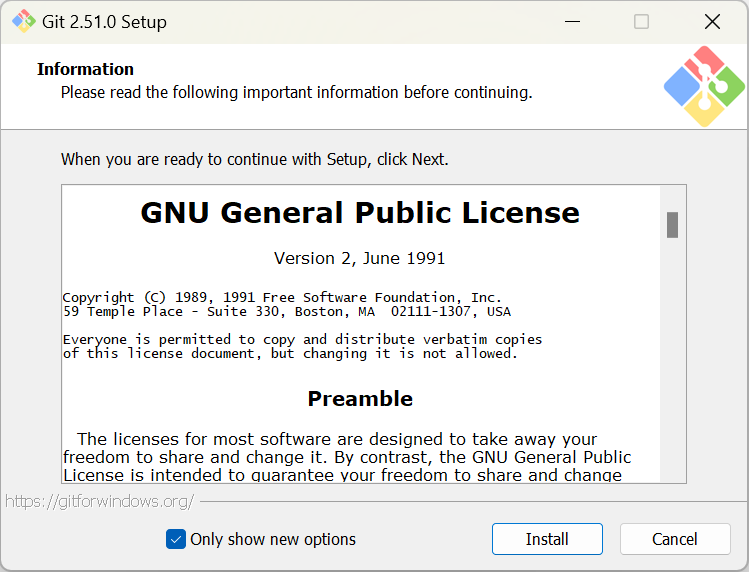Click the 'Everyone is permitted to copy' line
The width and height of the screenshot is (749, 572).
(302, 339)
